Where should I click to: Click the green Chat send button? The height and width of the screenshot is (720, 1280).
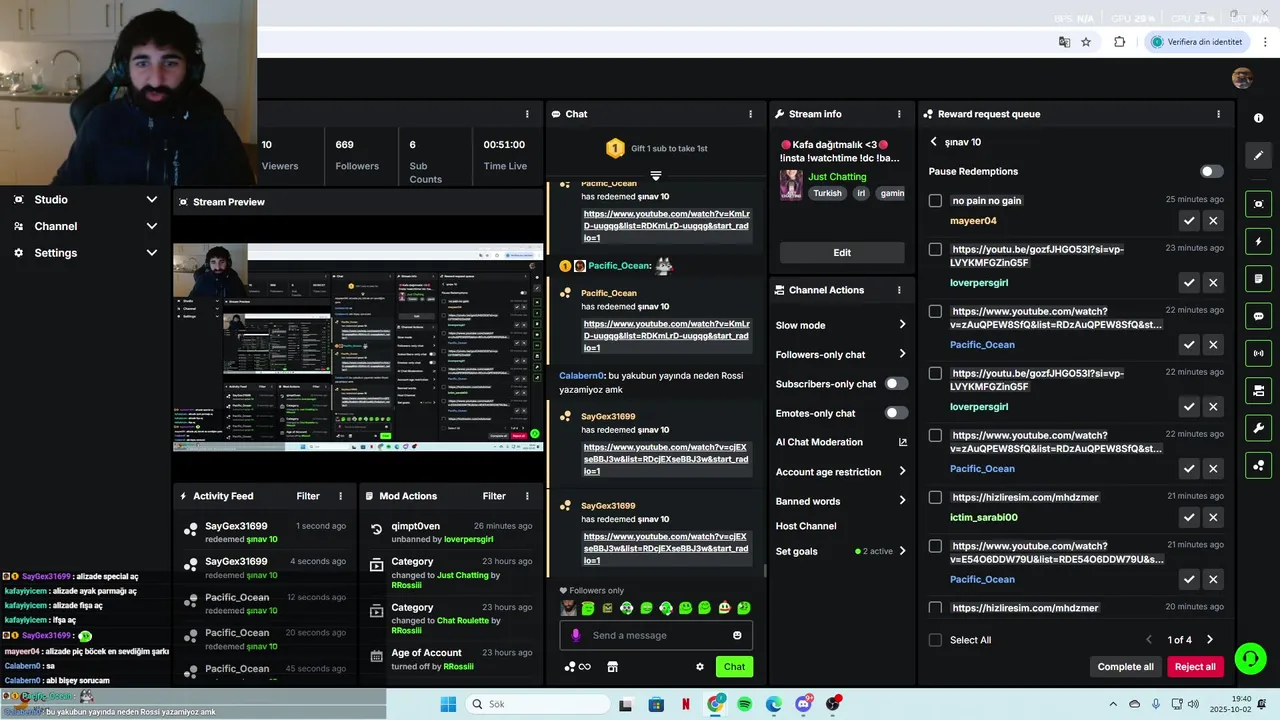734,667
